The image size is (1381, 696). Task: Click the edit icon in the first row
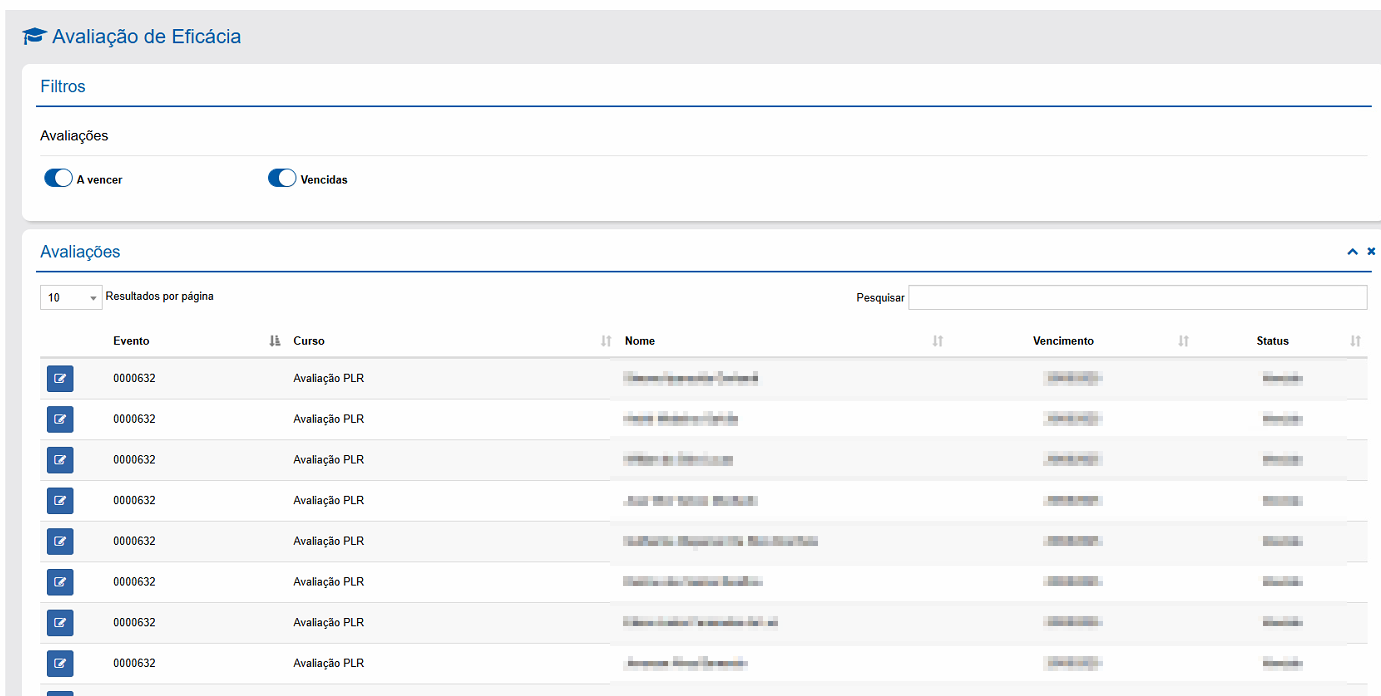click(60, 379)
